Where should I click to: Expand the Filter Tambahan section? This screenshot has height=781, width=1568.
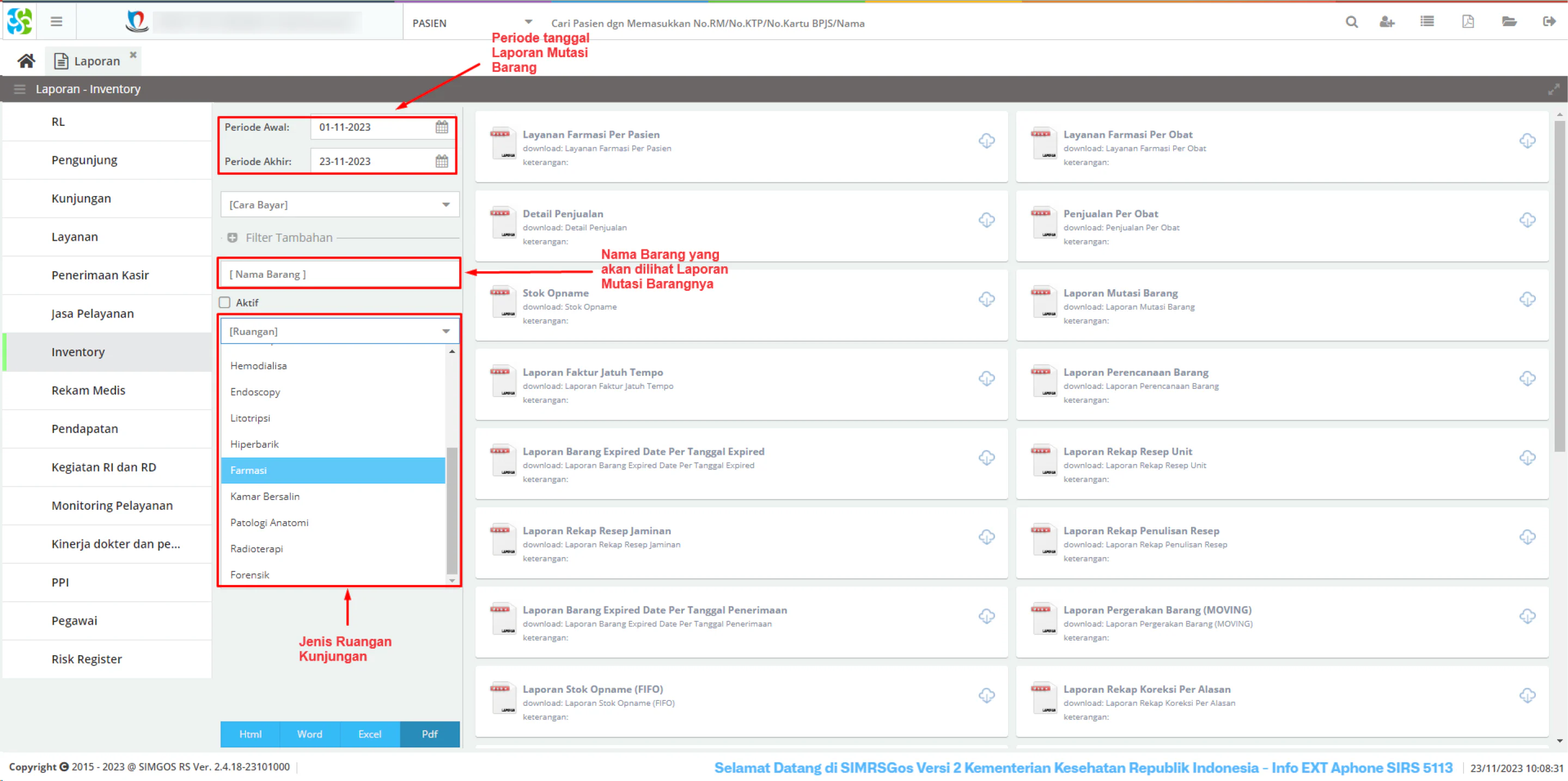pos(232,238)
